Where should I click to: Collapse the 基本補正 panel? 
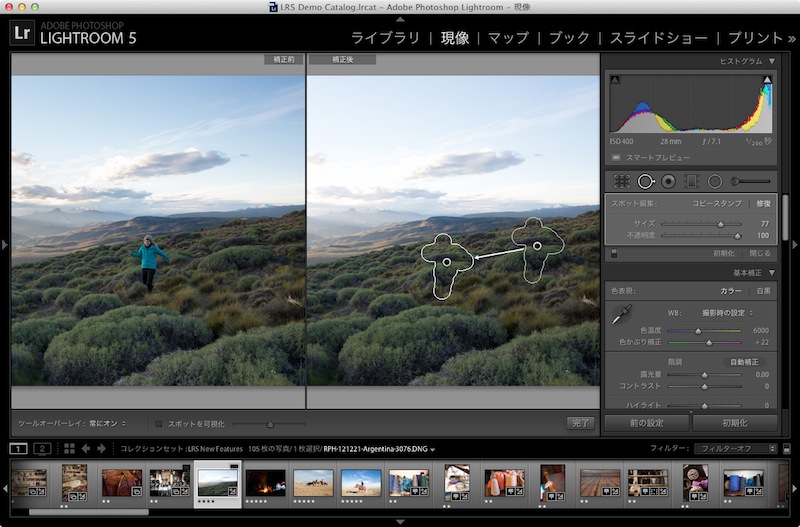(x=771, y=272)
